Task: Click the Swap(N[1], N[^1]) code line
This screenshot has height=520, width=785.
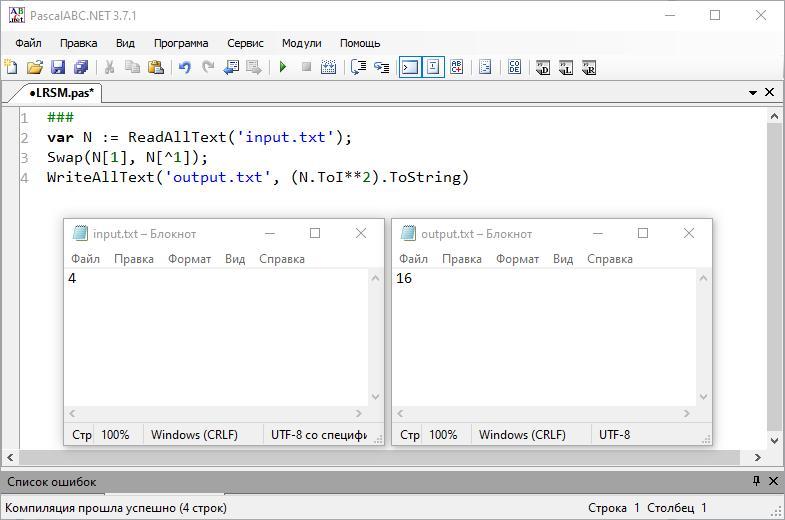Action: click(127, 157)
